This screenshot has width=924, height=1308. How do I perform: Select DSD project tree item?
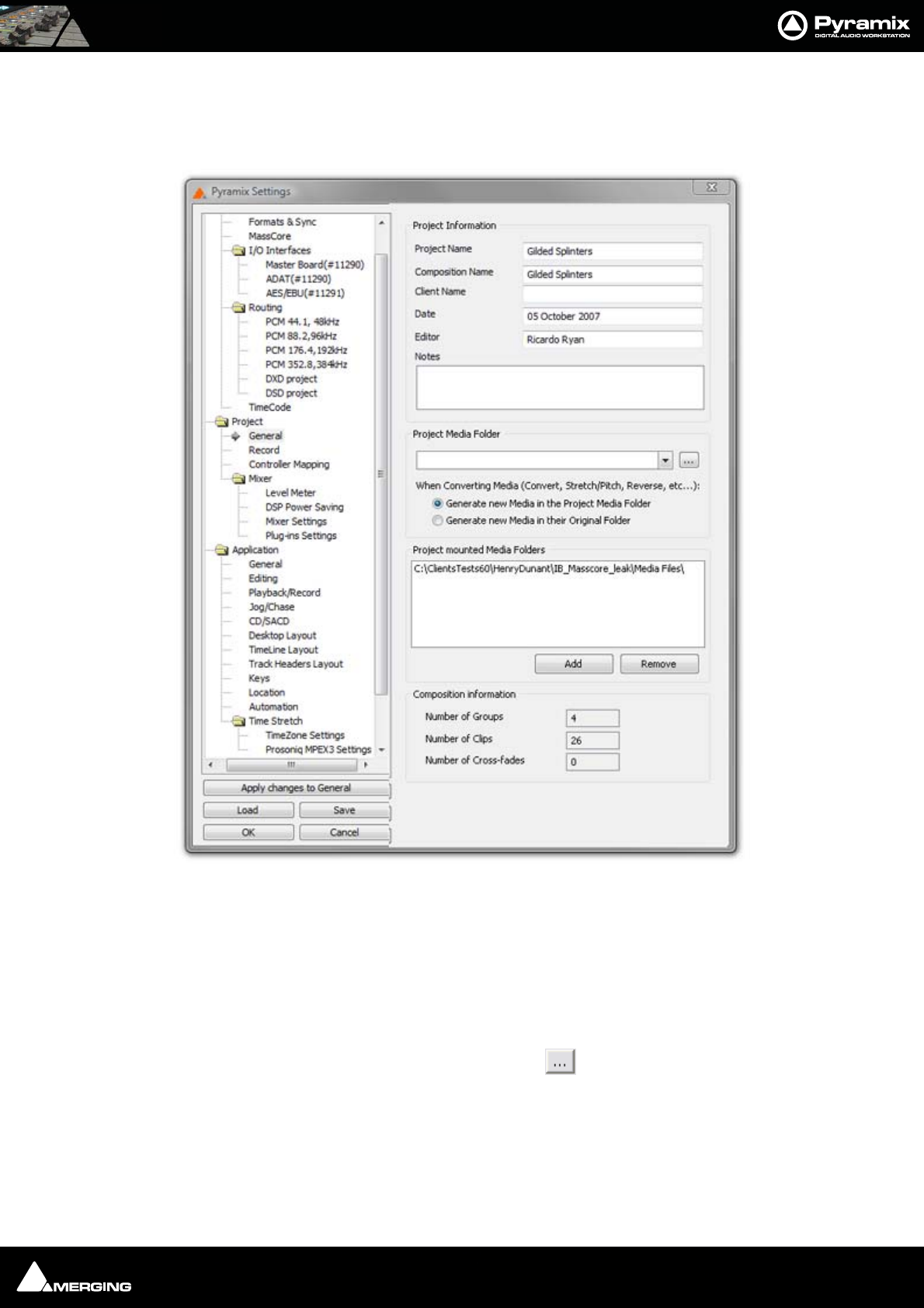[x=291, y=393]
